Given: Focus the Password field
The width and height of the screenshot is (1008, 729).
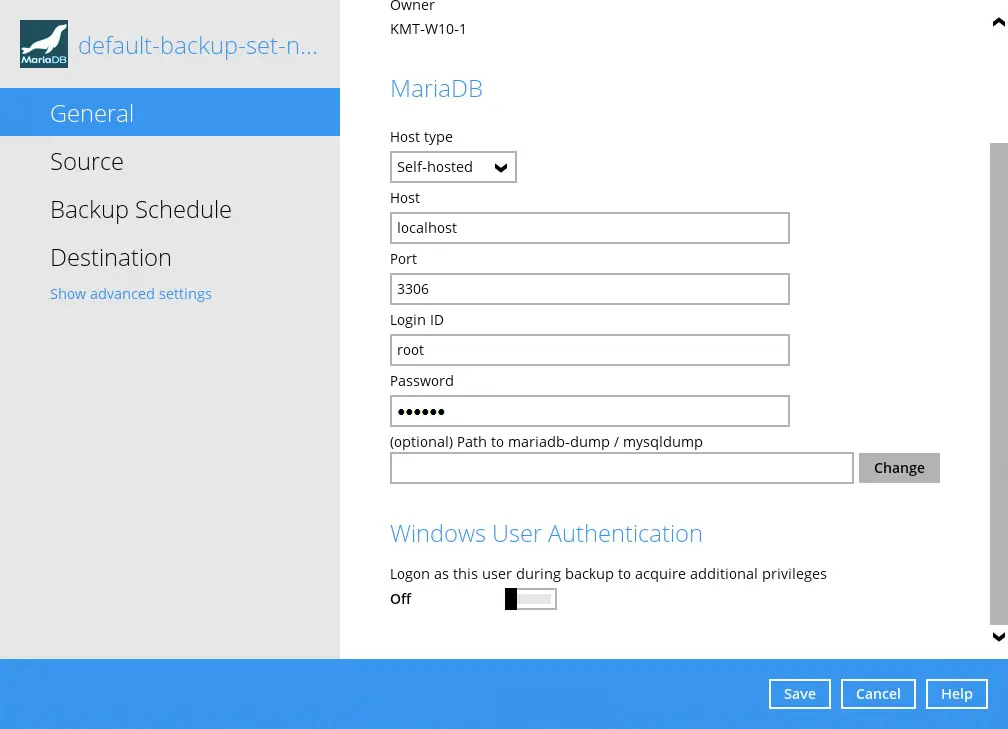Looking at the screenshot, I should click(x=589, y=411).
